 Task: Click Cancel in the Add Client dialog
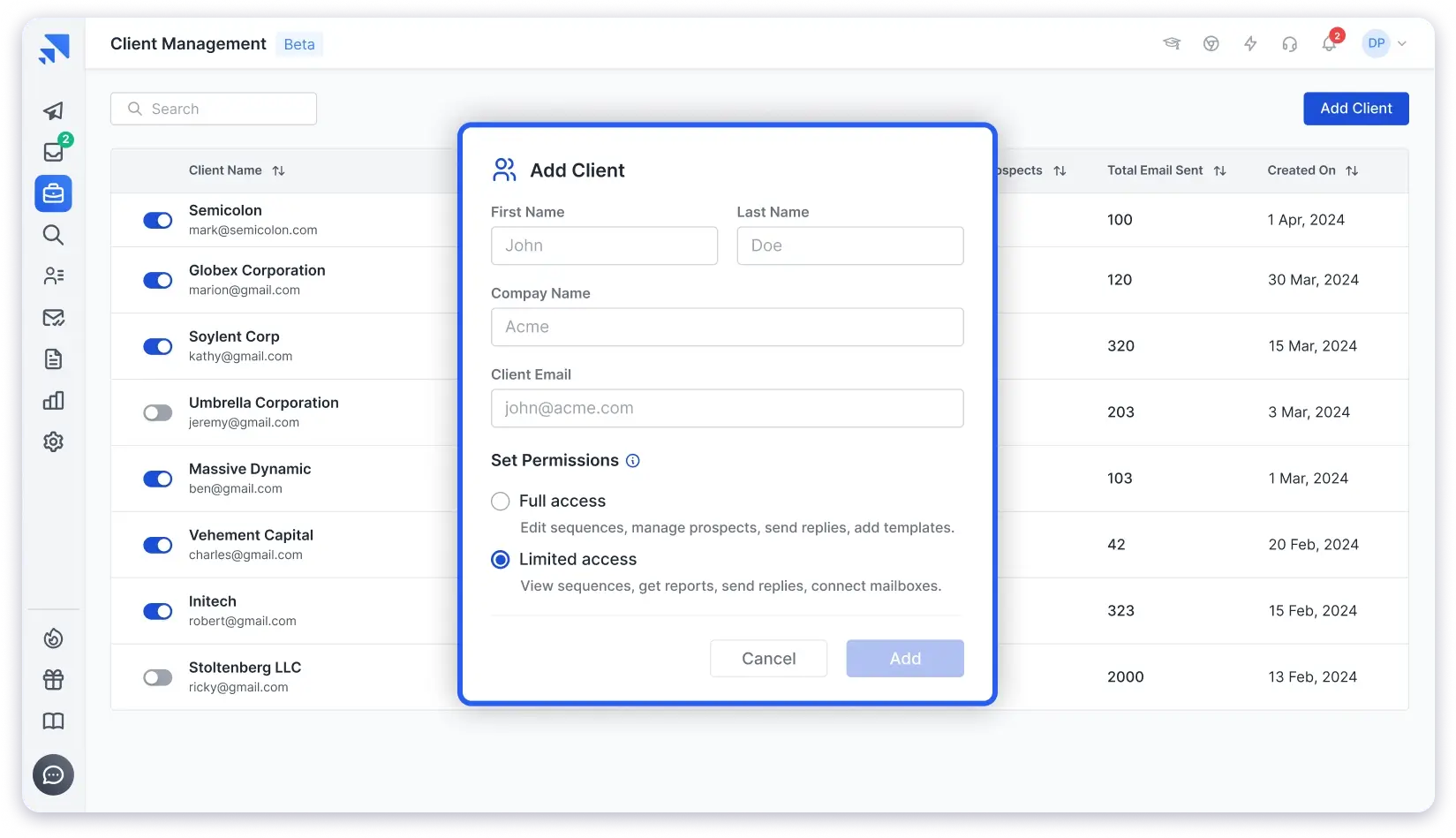[x=768, y=659]
